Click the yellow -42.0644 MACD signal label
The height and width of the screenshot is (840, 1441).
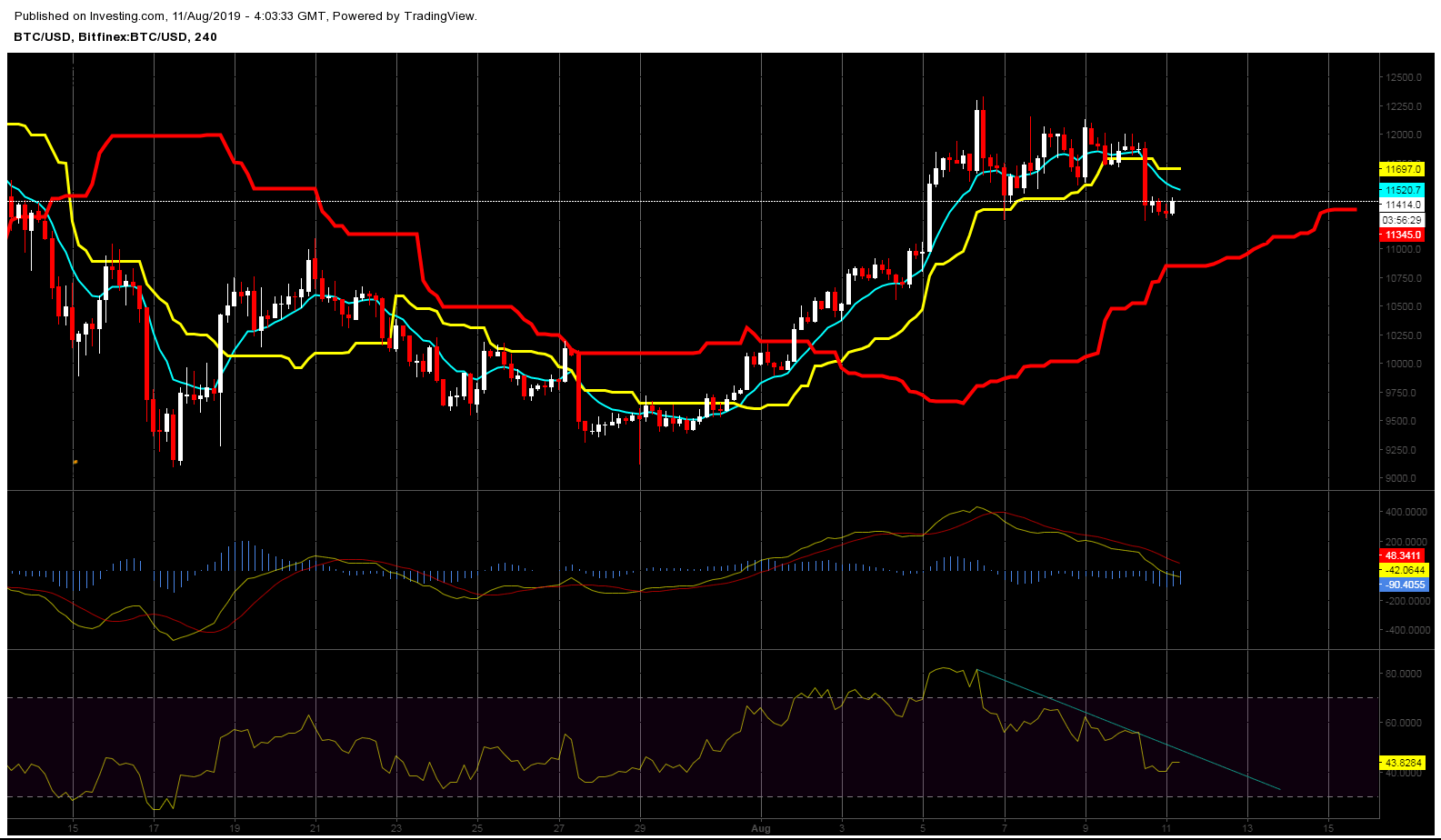[x=1402, y=570]
